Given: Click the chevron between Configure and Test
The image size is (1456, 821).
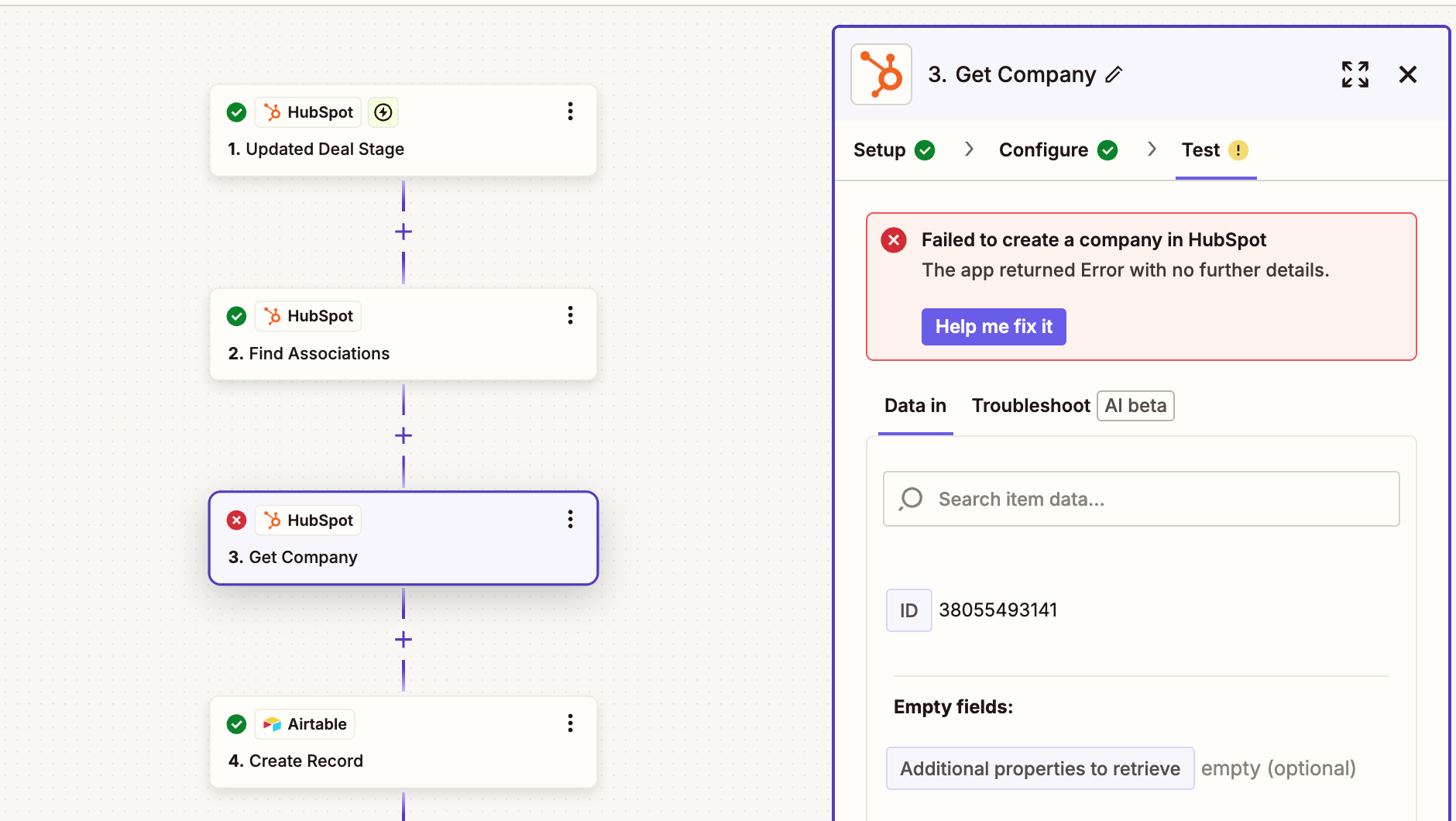Looking at the screenshot, I should (x=1152, y=149).
